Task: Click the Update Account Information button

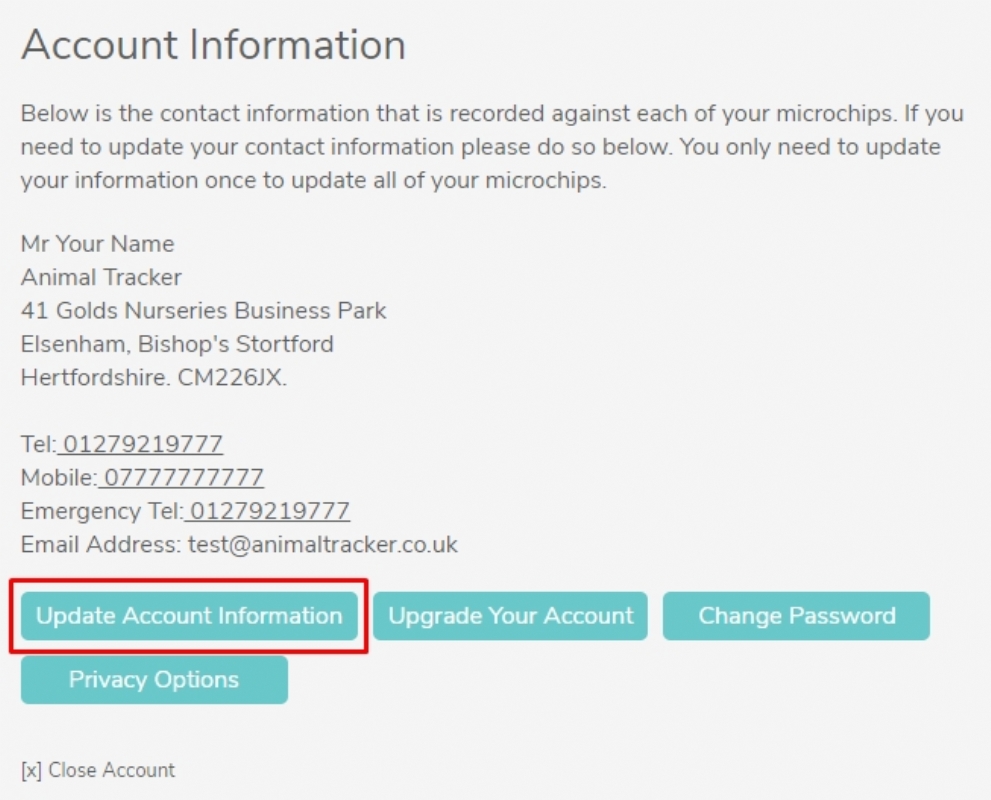Action: coord(189,616)
